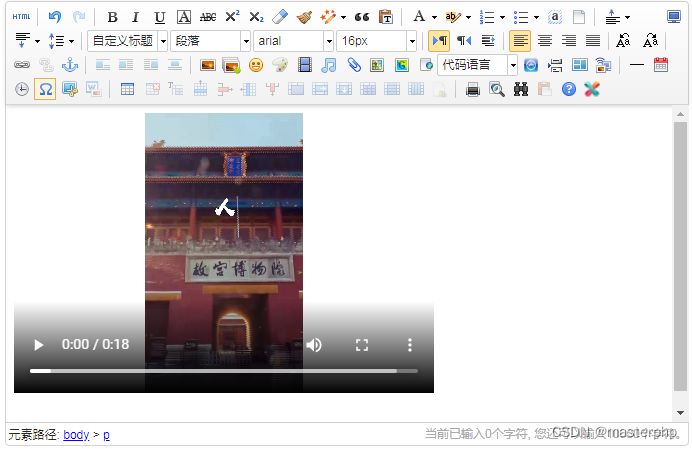Open emoticon picker

click(x=256, y=65)
